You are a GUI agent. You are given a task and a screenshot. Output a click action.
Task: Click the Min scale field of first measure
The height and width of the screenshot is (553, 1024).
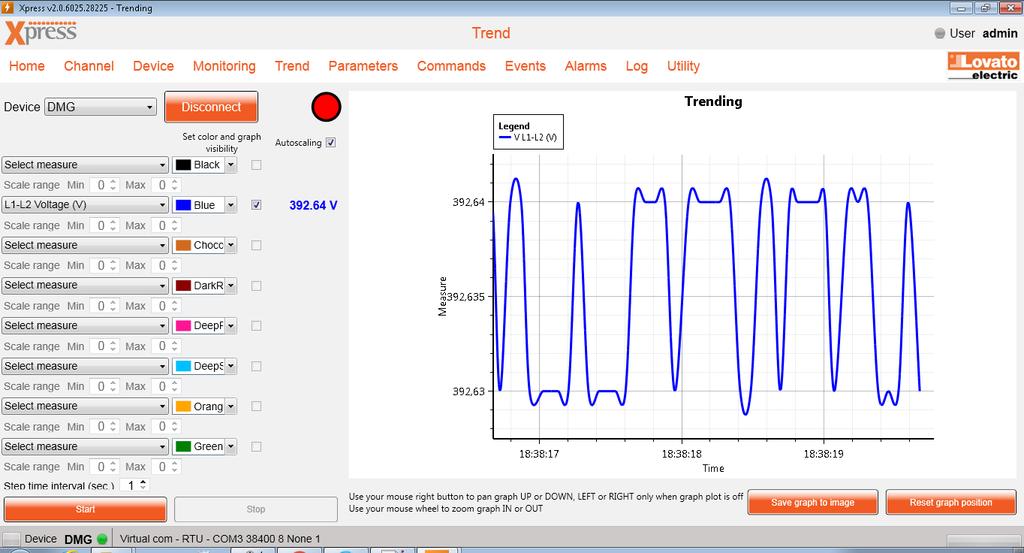[x=103, y=185]
